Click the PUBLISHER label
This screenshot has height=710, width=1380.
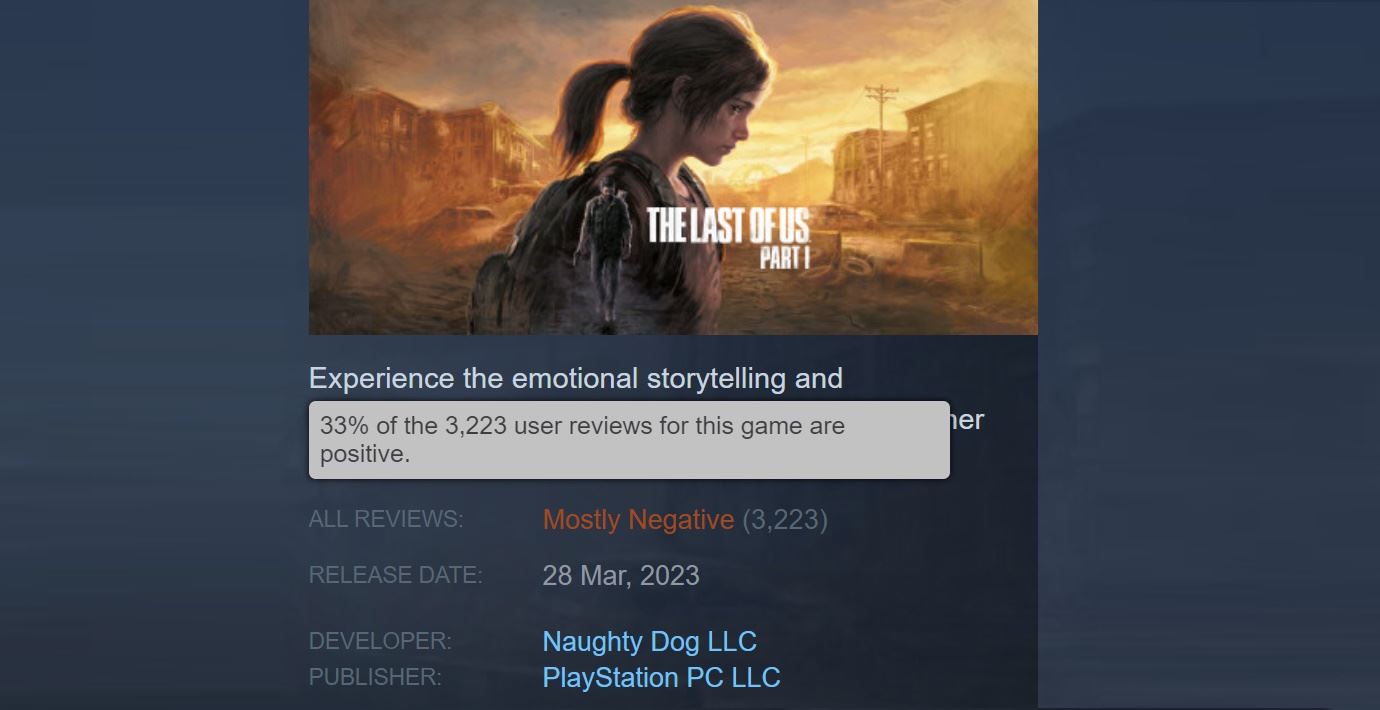point(375,677)
